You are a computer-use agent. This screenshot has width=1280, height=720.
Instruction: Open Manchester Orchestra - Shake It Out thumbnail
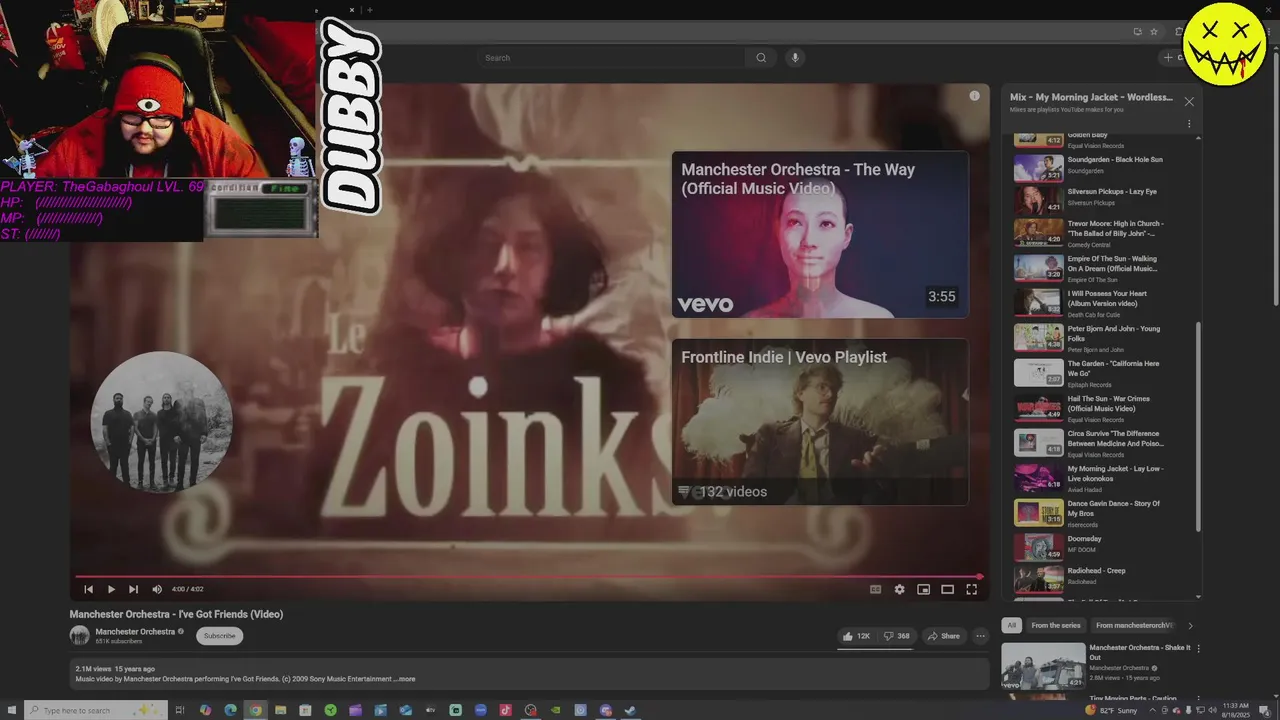click(x=1043, y=666)
